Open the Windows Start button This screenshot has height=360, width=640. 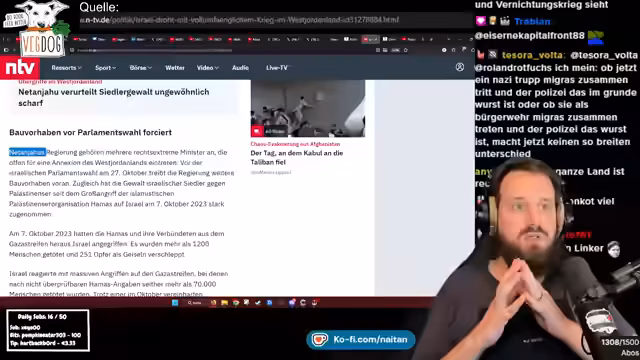click(x=175, y=303)
